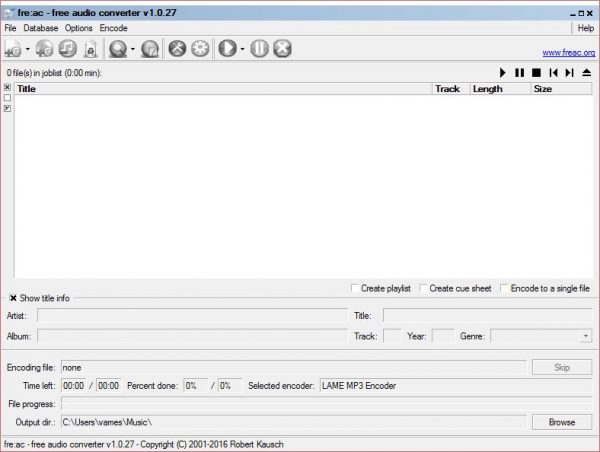Visit www.freac.org link

(569, 52)
